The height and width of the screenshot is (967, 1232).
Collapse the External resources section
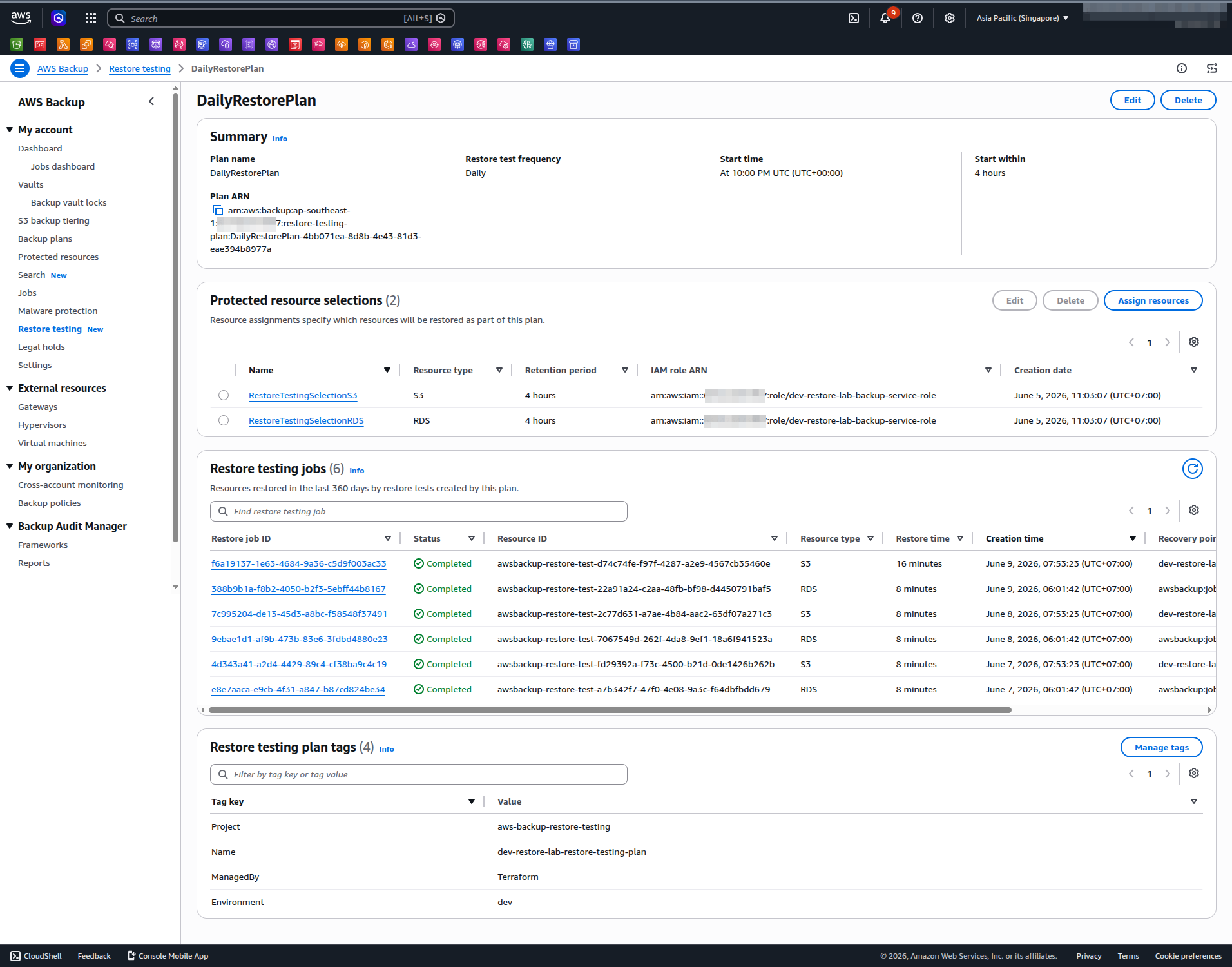click(10, 388)
